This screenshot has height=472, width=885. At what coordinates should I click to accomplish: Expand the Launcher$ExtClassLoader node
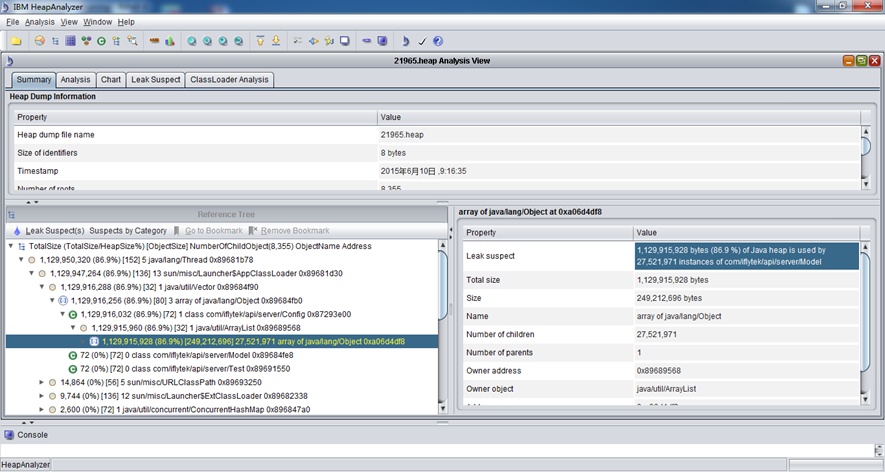42,396
